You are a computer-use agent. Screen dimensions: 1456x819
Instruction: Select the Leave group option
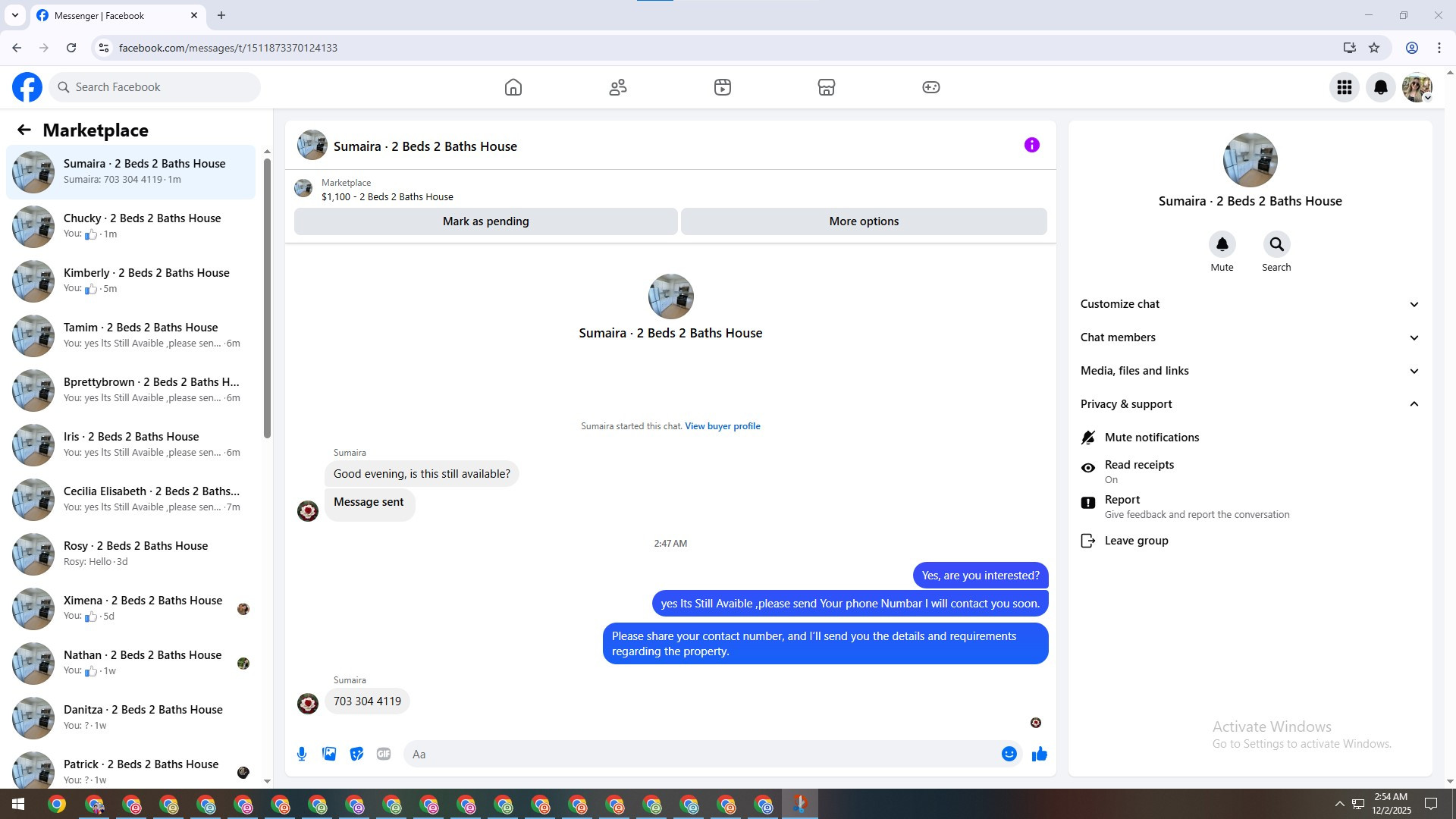click(x=1136, y=541)
